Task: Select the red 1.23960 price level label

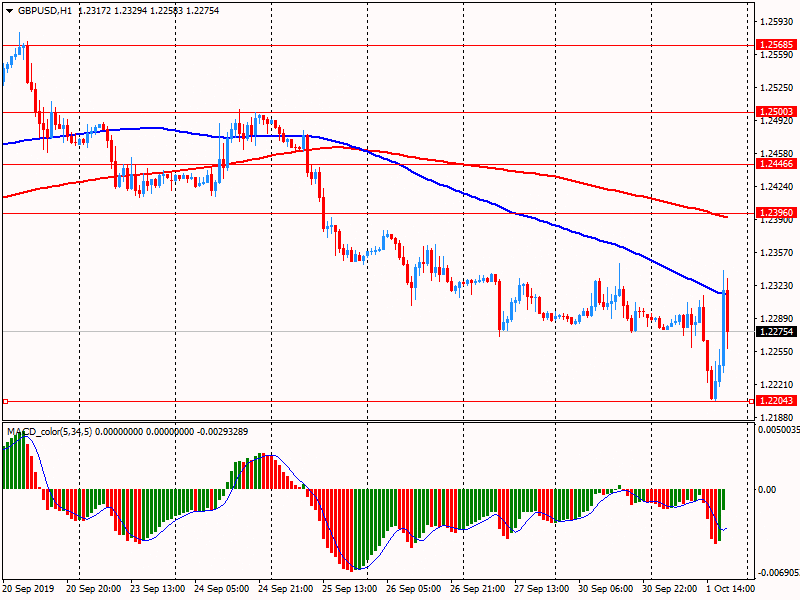Action: click(x=776, y=213)
